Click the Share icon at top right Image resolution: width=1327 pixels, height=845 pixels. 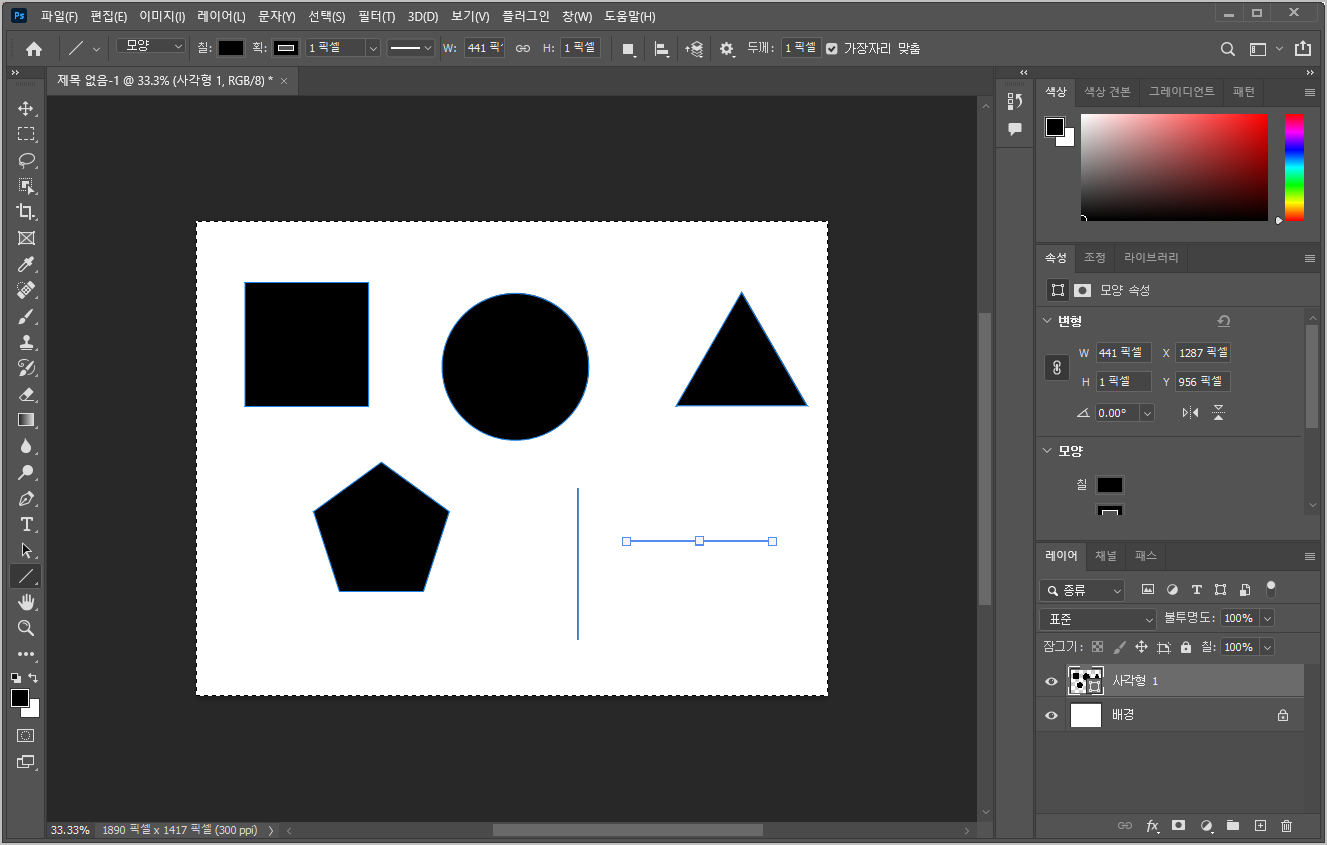coord(1302,48)
